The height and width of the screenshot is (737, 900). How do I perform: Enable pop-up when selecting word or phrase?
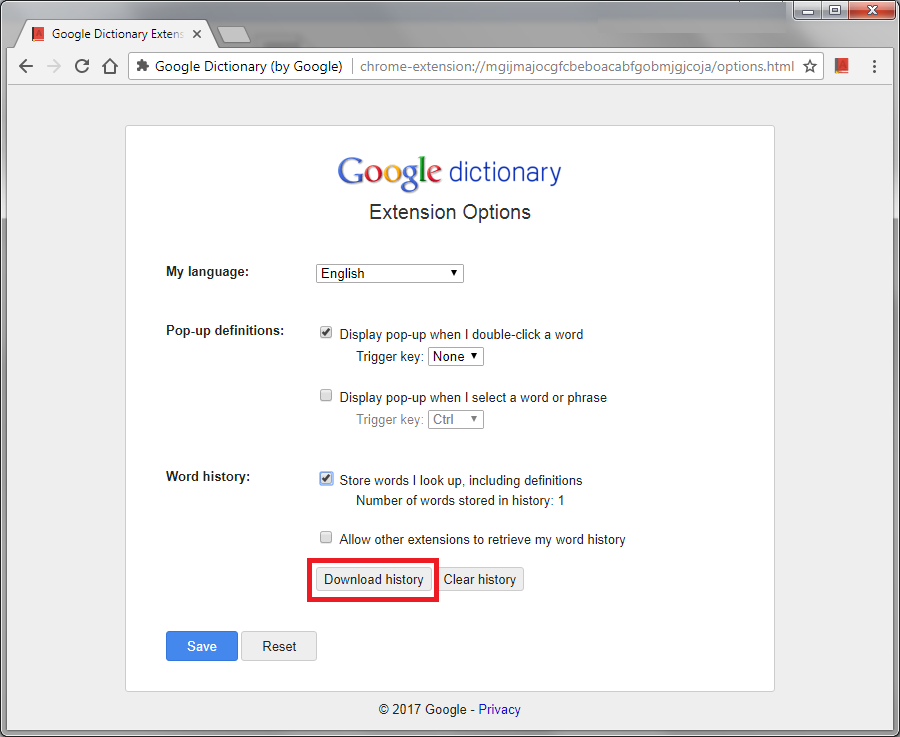coord(326,395)
